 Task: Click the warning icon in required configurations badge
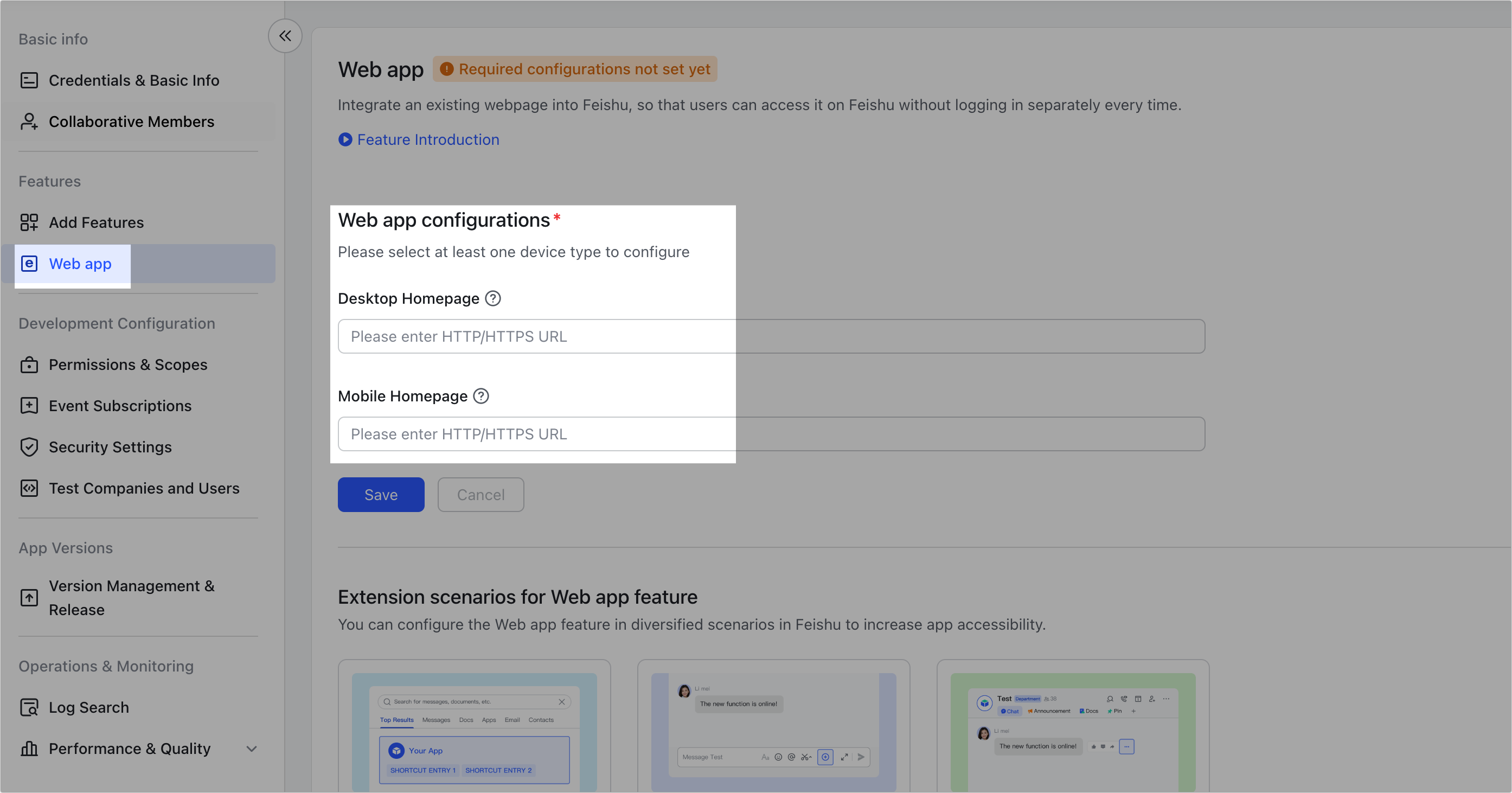[x=446, y=69]
